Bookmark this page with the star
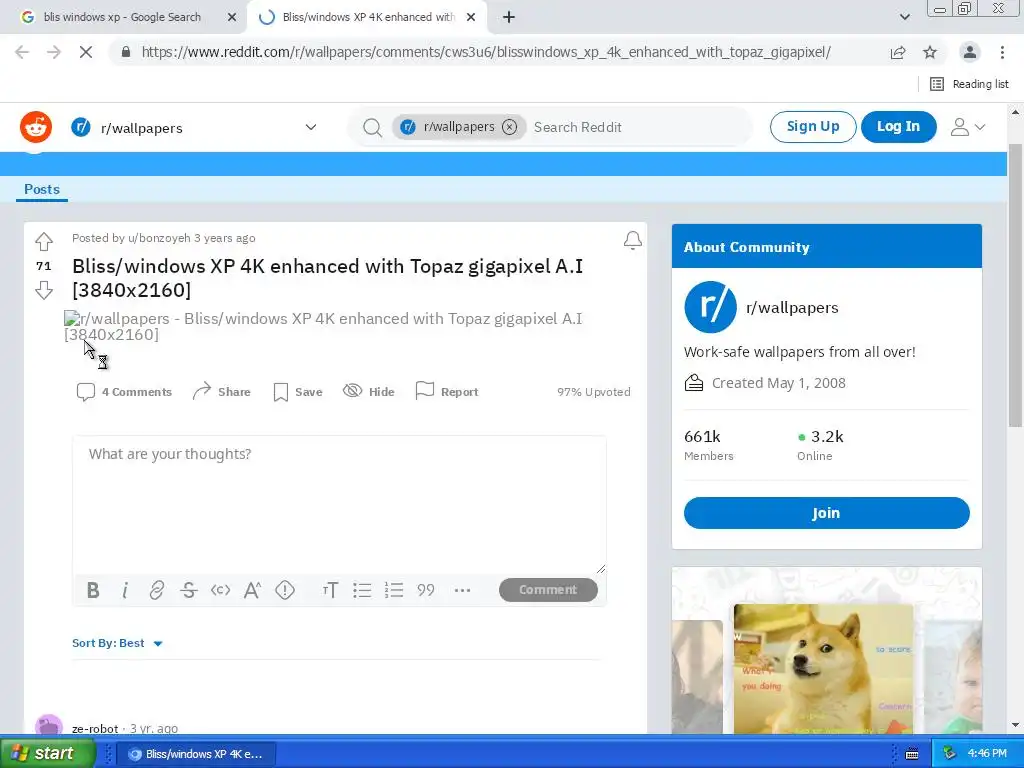Image resolution: width=1024 pixels, height=768 pixels. [930, 52]
